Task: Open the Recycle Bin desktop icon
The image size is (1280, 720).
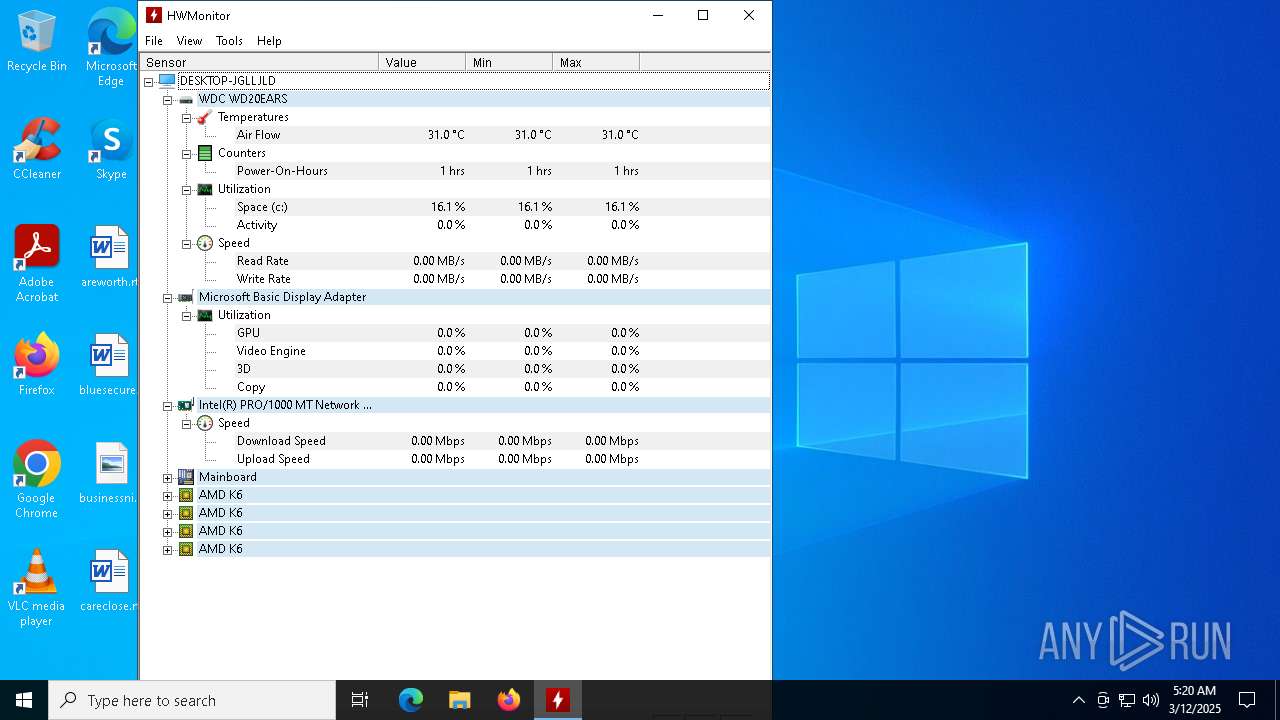Action: pos(37,42)
